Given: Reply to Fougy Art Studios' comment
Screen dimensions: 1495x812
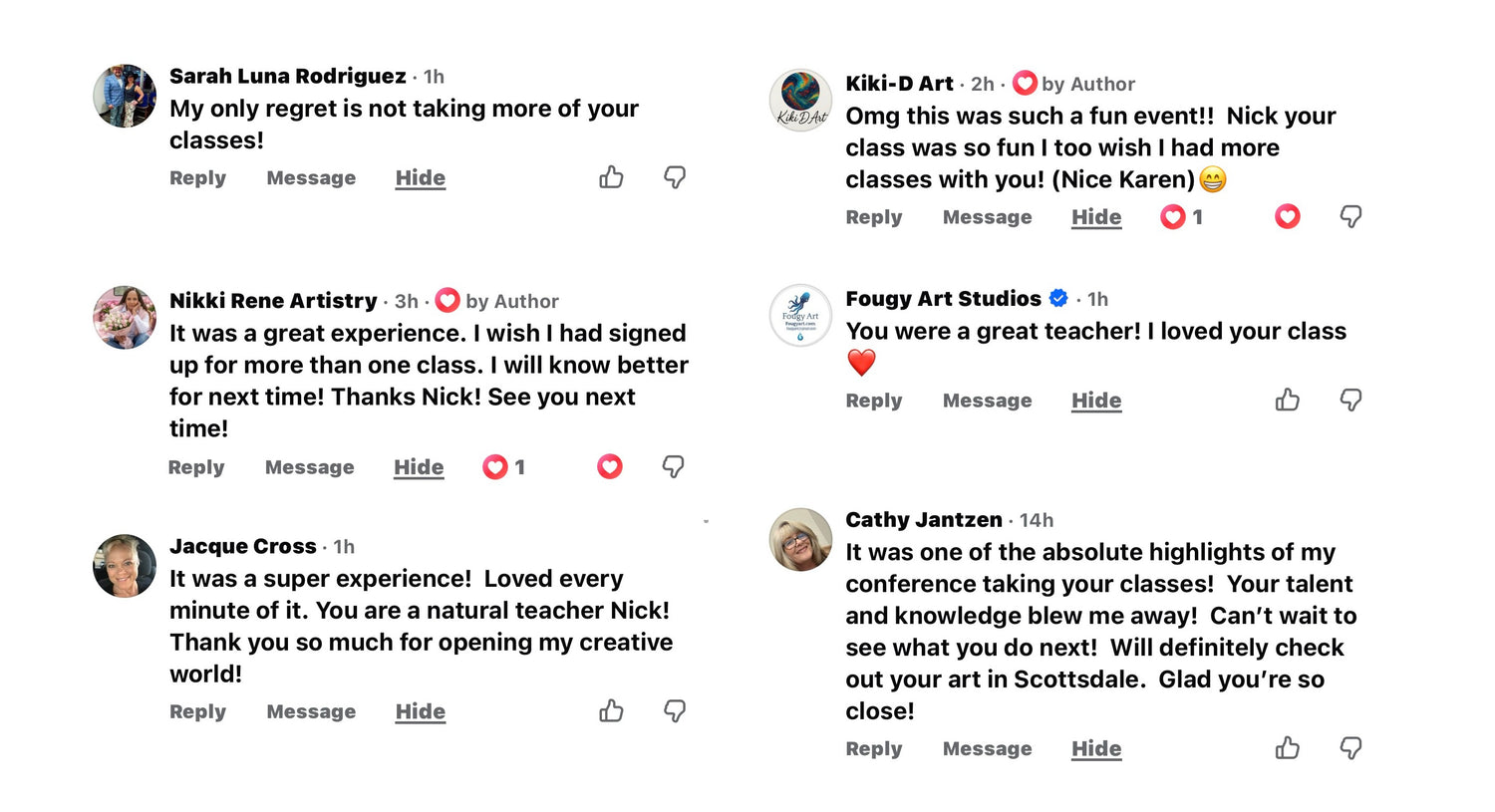Looking at the screenshot, I should [873, 401].
